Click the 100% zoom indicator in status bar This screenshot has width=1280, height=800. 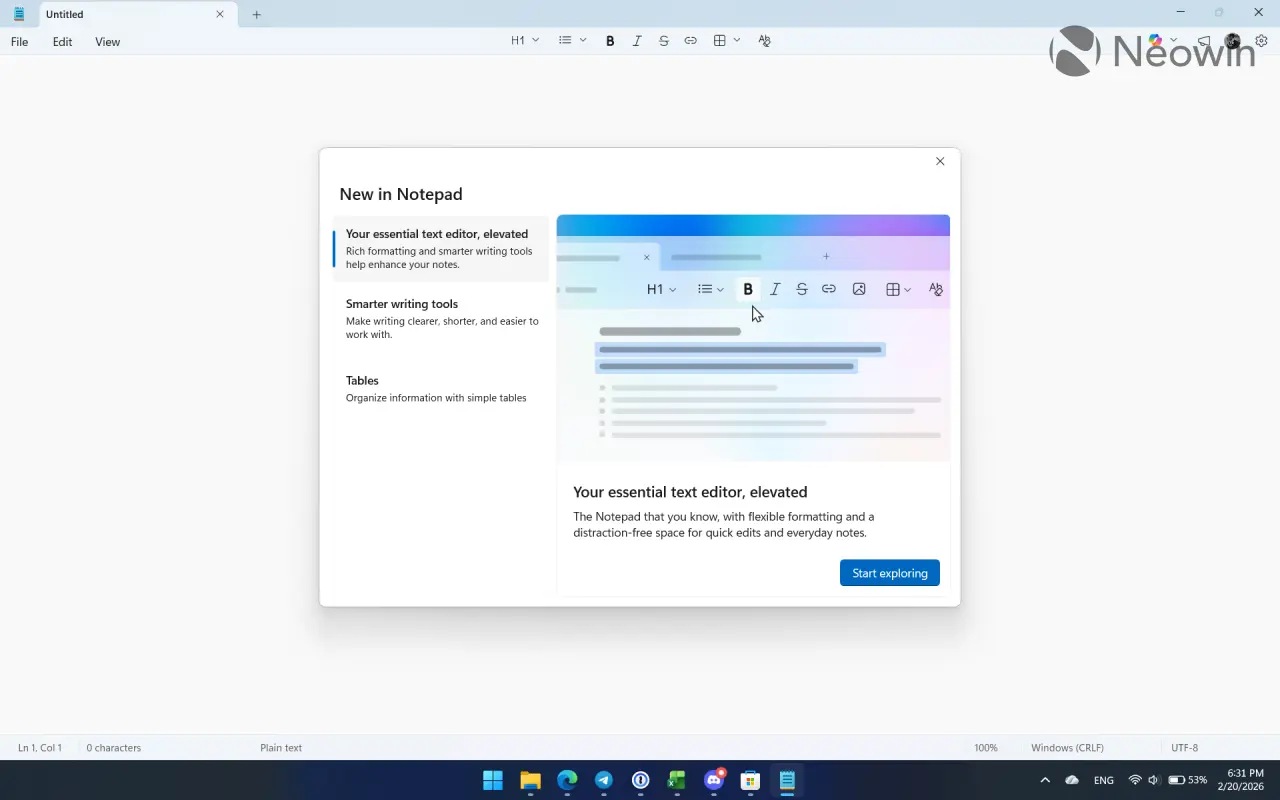coord(986,747)
